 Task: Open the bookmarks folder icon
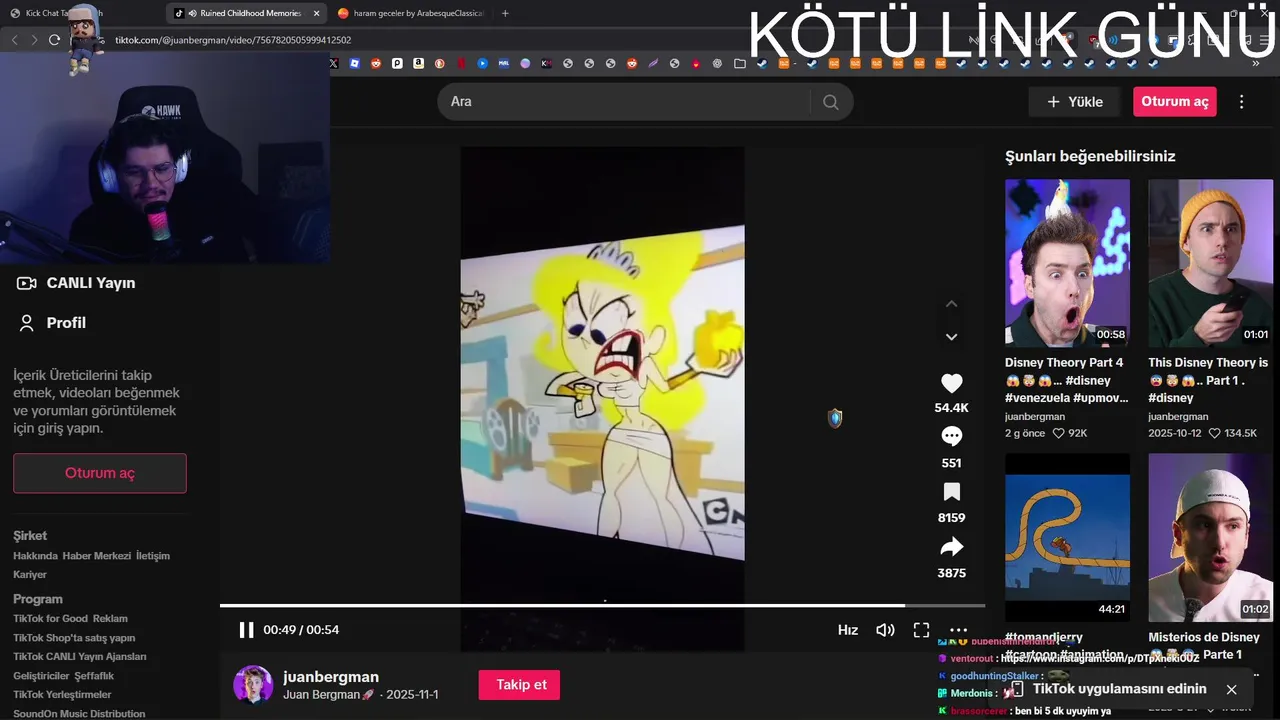point(740,63)
